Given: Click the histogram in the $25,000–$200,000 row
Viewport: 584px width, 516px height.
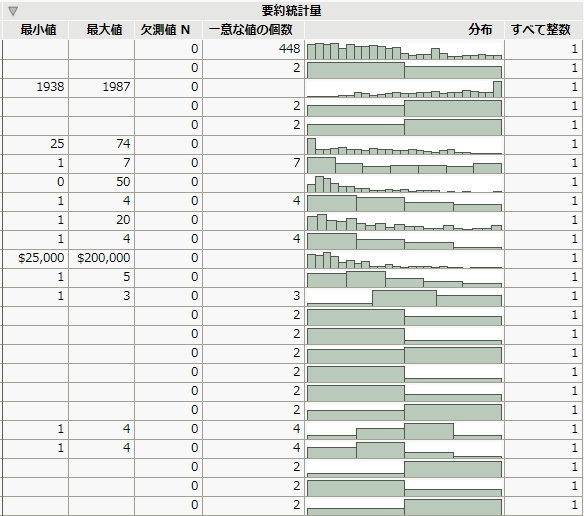Looking at the screenshot, I should click(x=404, y=260).
